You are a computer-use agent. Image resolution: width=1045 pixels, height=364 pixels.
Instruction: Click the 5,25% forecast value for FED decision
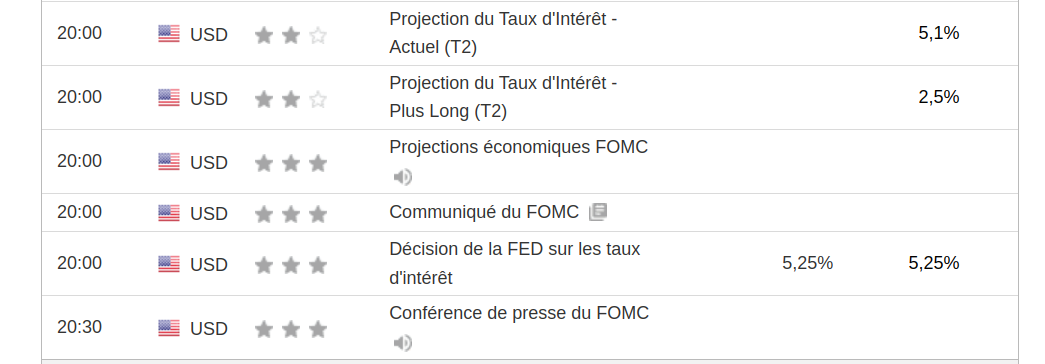click(807, 263)
